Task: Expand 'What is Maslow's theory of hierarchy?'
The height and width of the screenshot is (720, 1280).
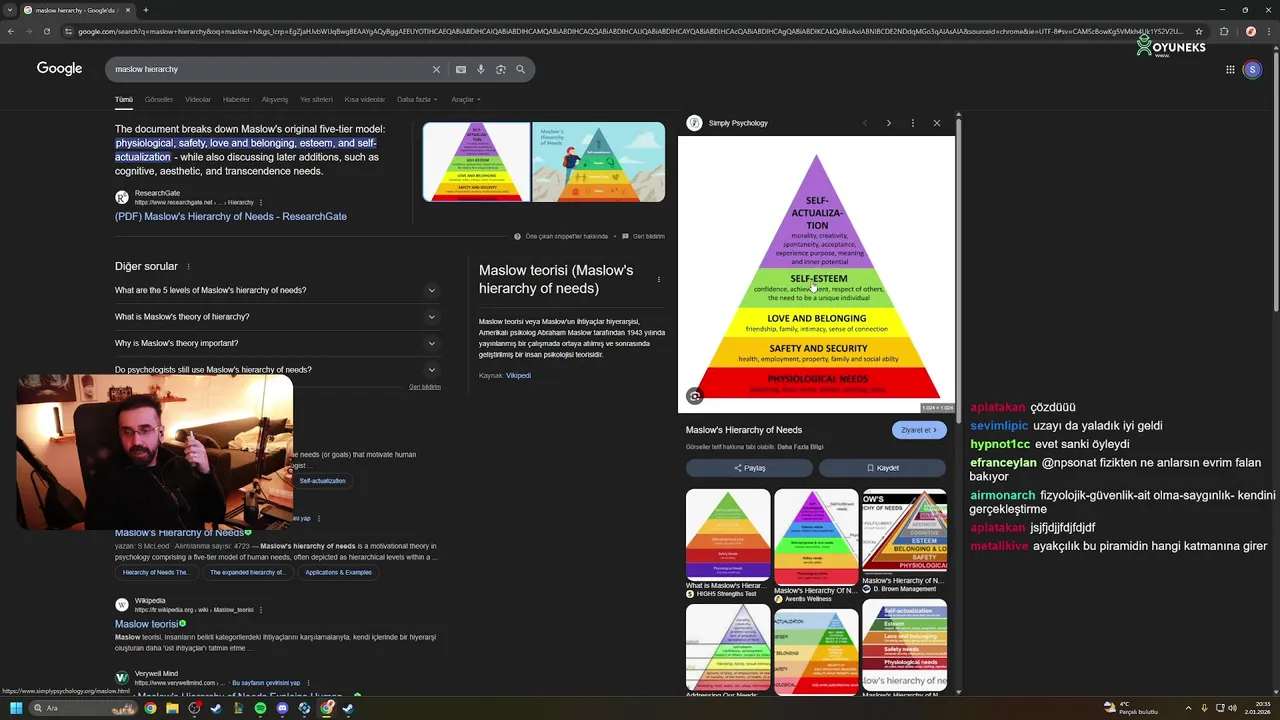Action: pos(277,317)
